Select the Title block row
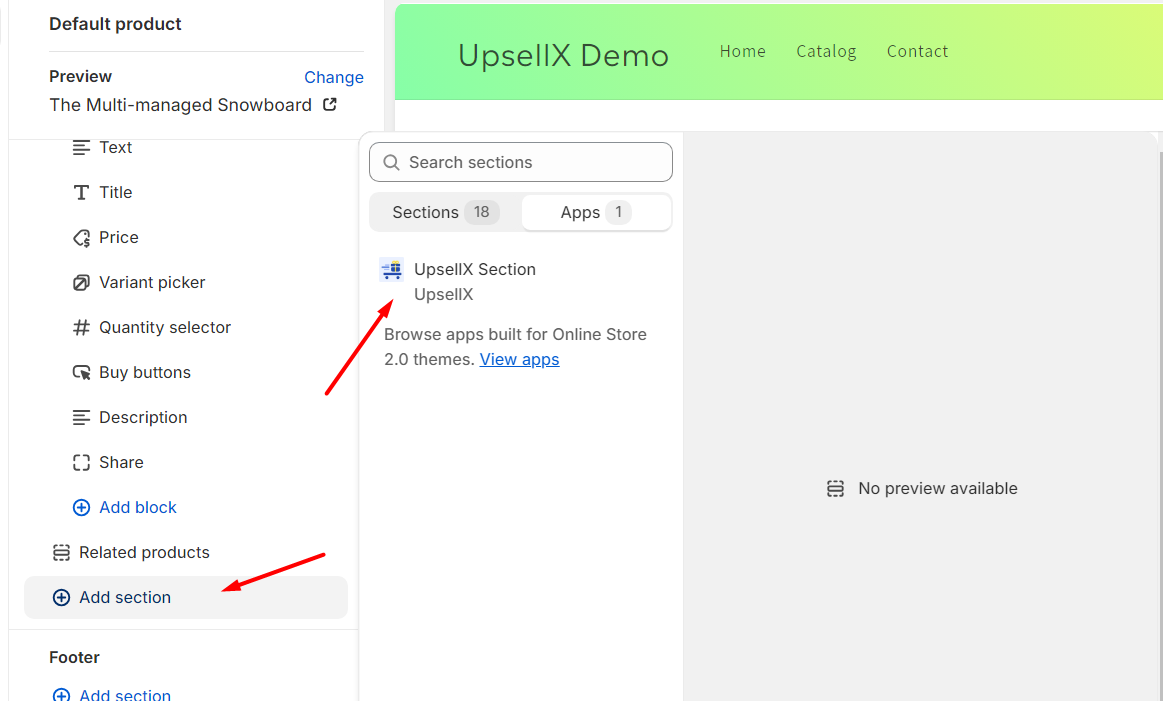Screen dimensions: 1163x701 [185, 193]
